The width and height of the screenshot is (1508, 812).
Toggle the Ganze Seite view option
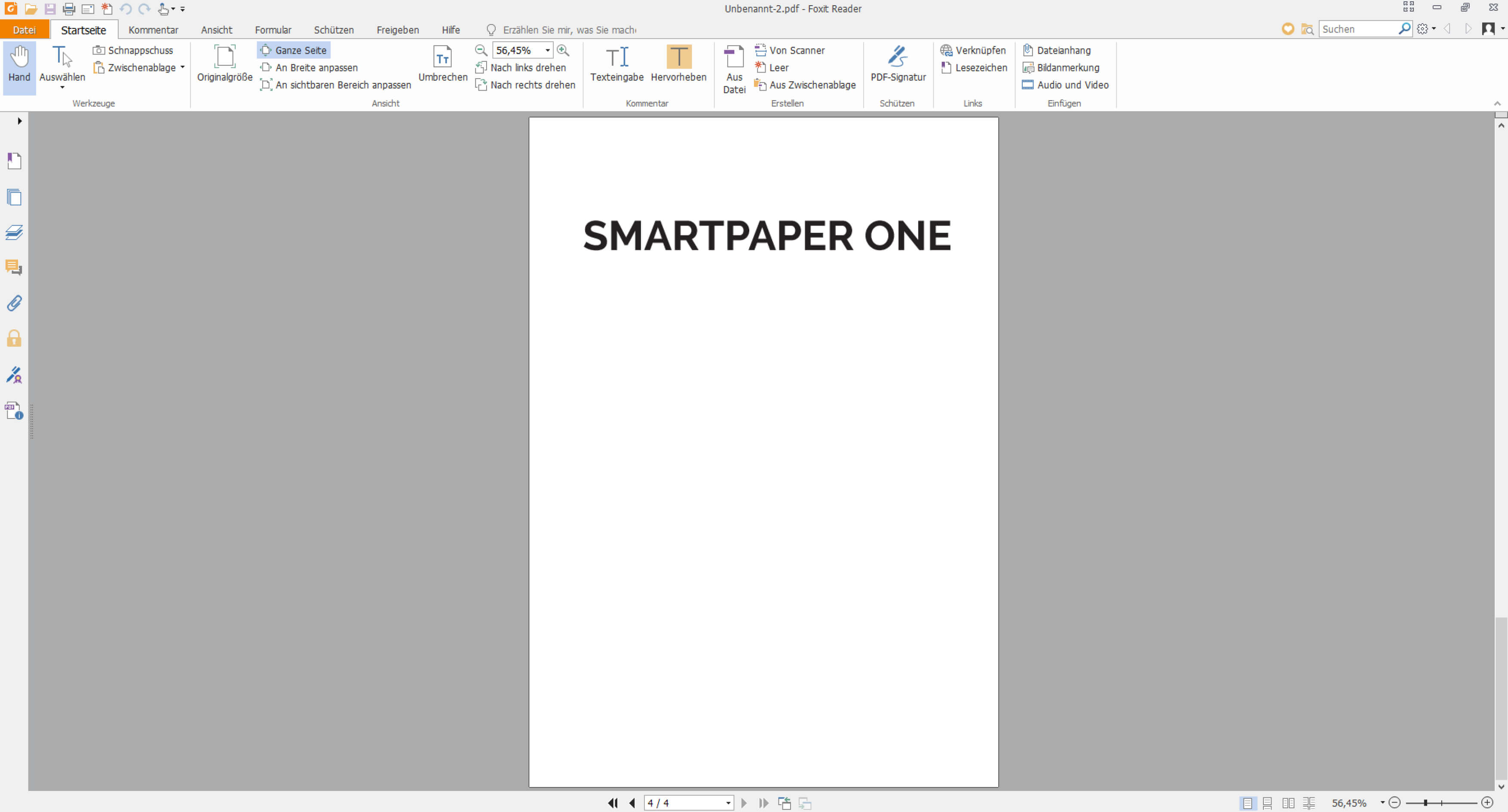click(294, 50)
